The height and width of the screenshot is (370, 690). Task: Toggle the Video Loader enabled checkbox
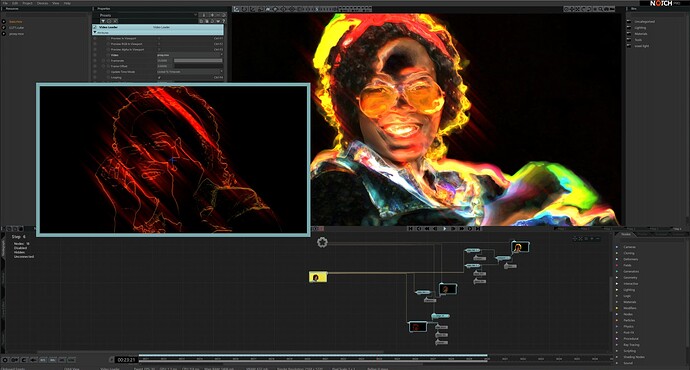point(95,27)
